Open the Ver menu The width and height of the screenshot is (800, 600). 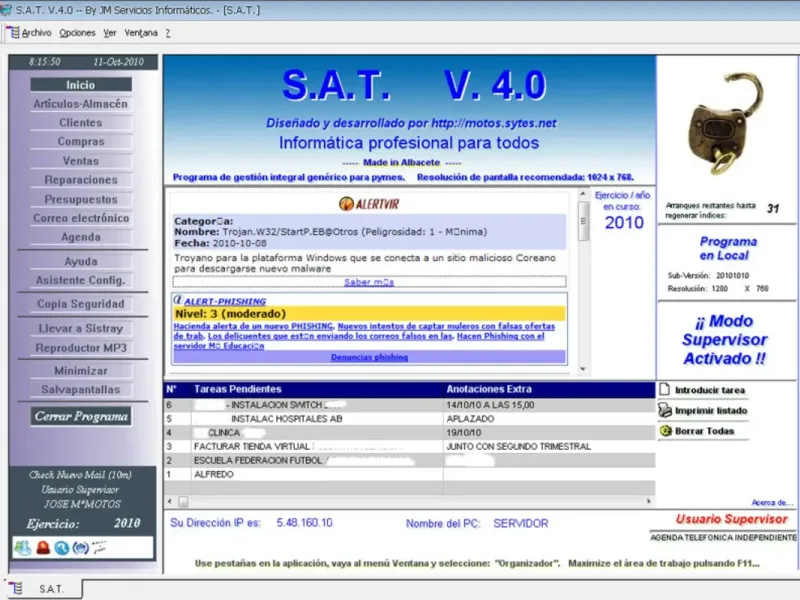[x=110, y=33]
